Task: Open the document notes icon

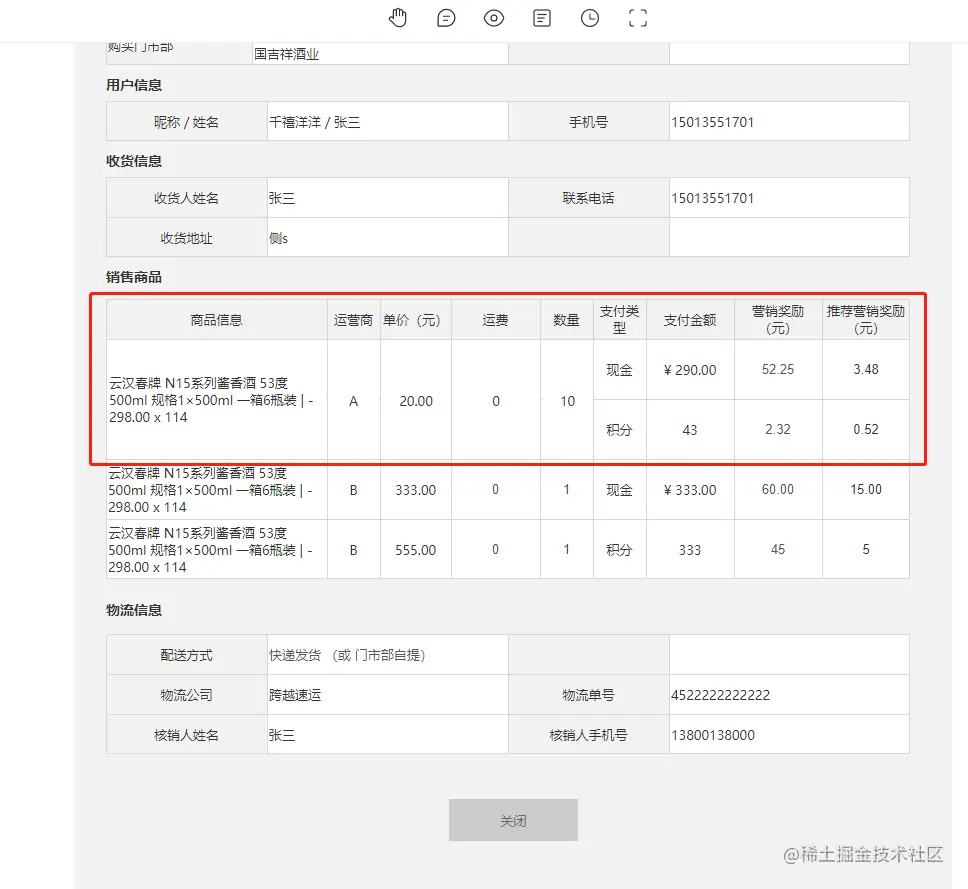Action: pyautogui.click(x=542, y=18)
